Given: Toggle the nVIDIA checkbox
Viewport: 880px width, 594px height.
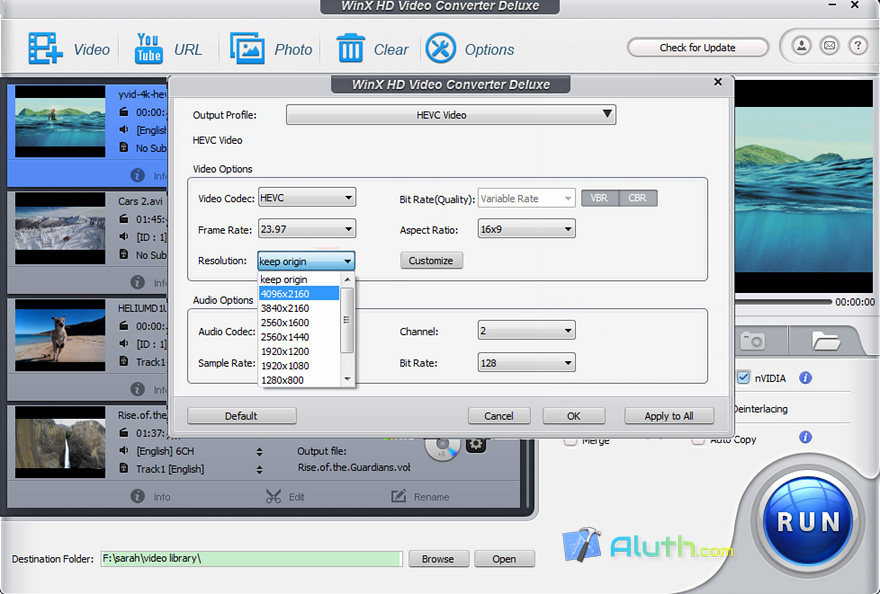Looking at the screenshot, I should [743, 377].
